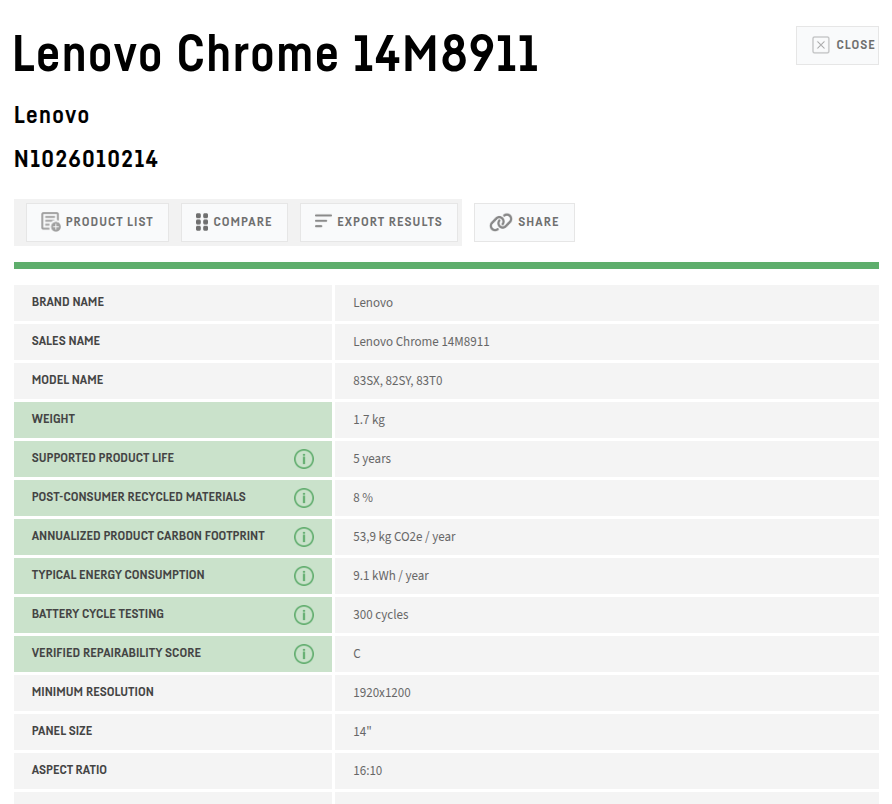Image resolution: width=892 pixels, height=804 pixels.
Task: Export results using the toolbar button
Action: click(378, 222)
